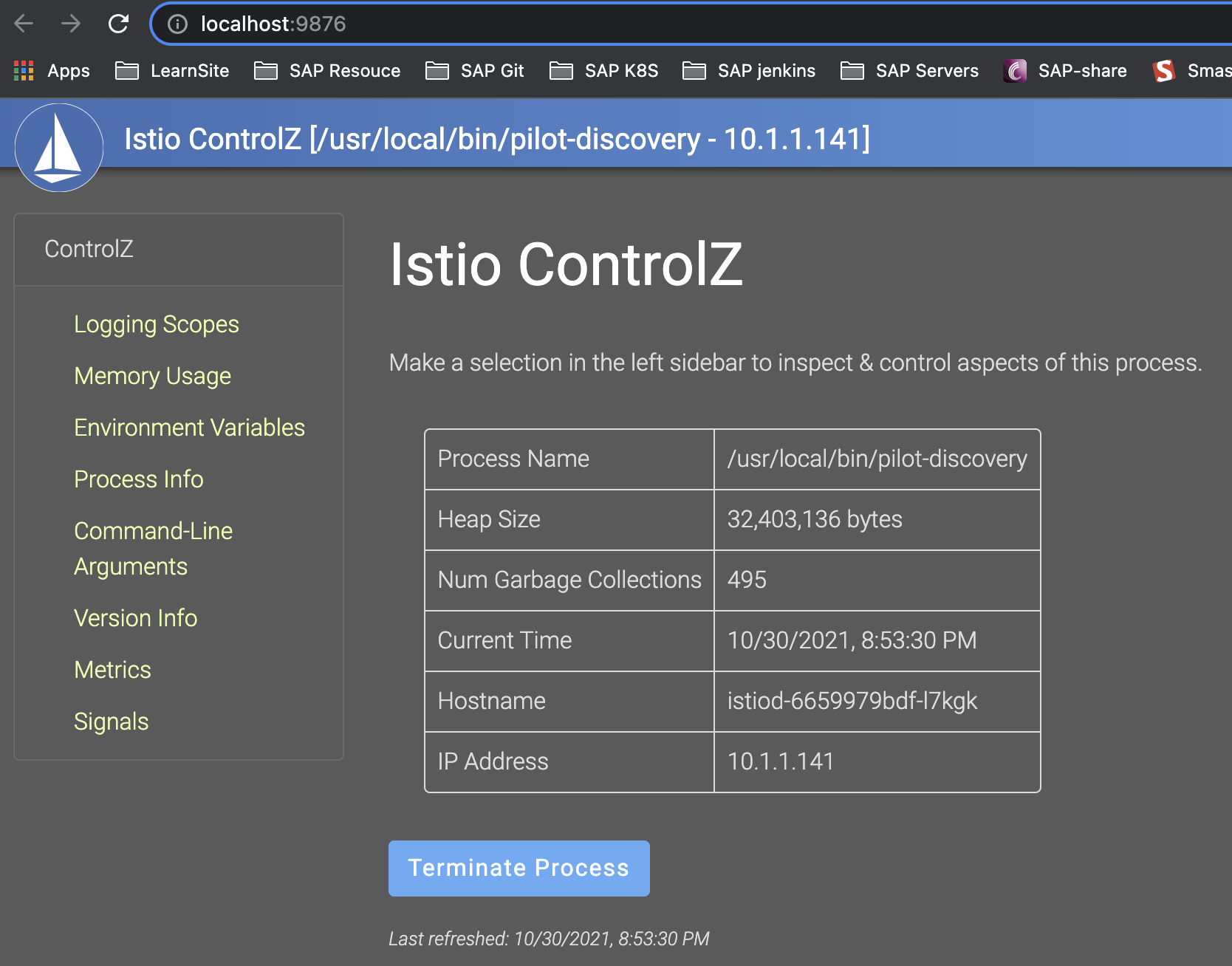Click the Num Garbage Collections label
This screenshot has height=966, width=1232.
pyautogui.click(x=569, y=580)
